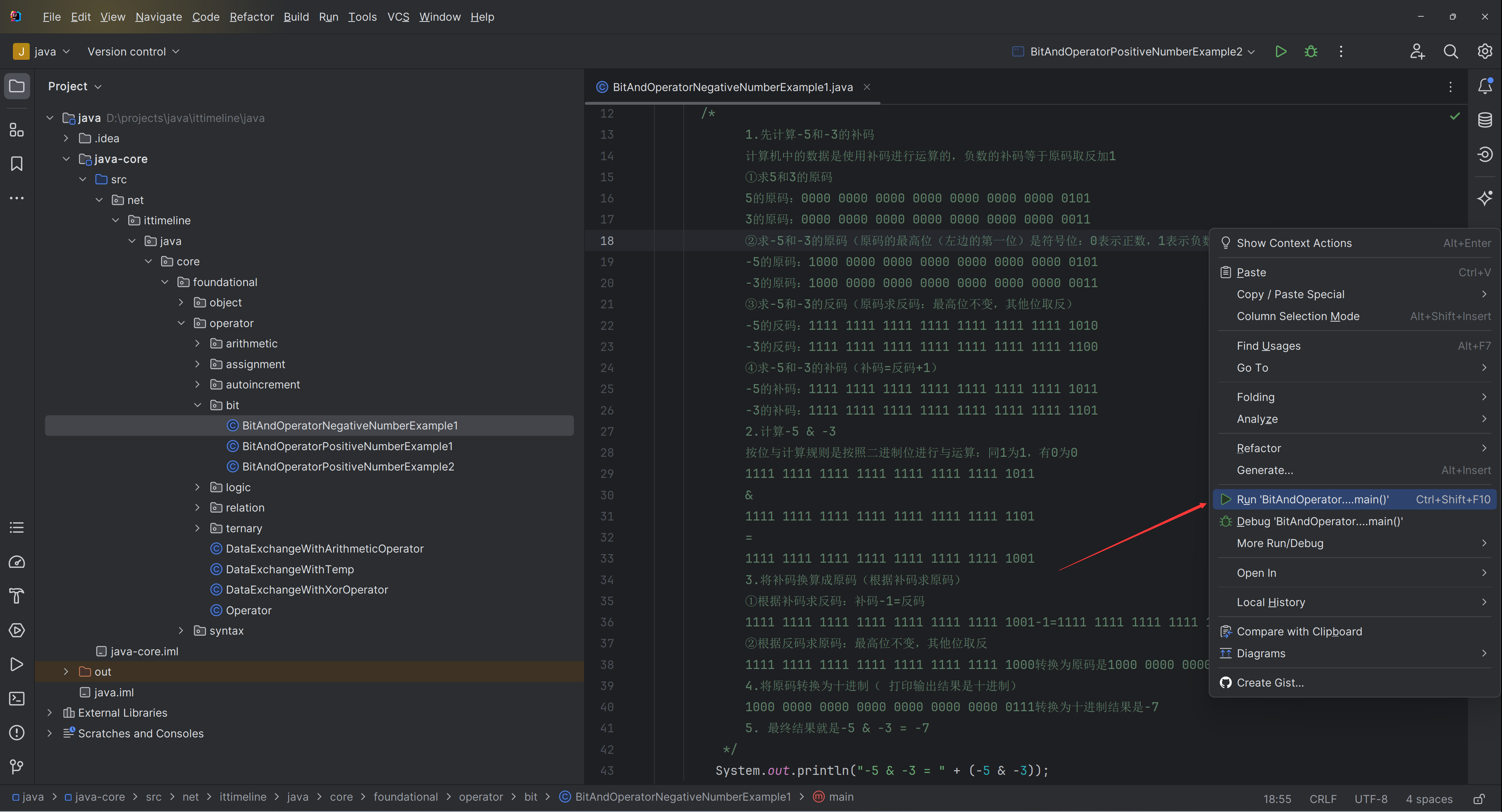Select Run 'BitAndOperator....main()' in context menu
This screenshot has width=1502, height=812.
(1355, 499)
